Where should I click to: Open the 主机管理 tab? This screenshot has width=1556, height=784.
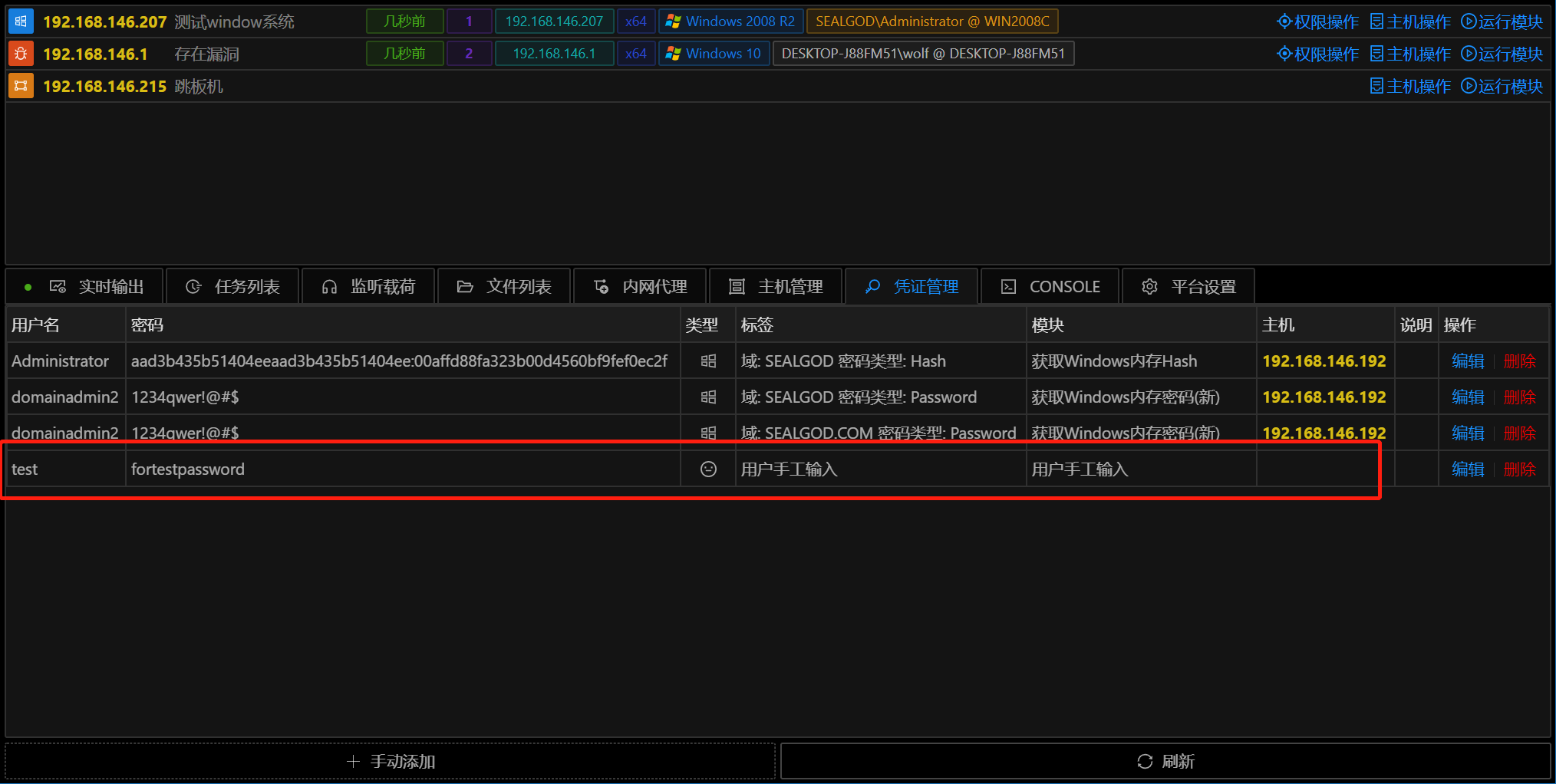click(776, 287)
